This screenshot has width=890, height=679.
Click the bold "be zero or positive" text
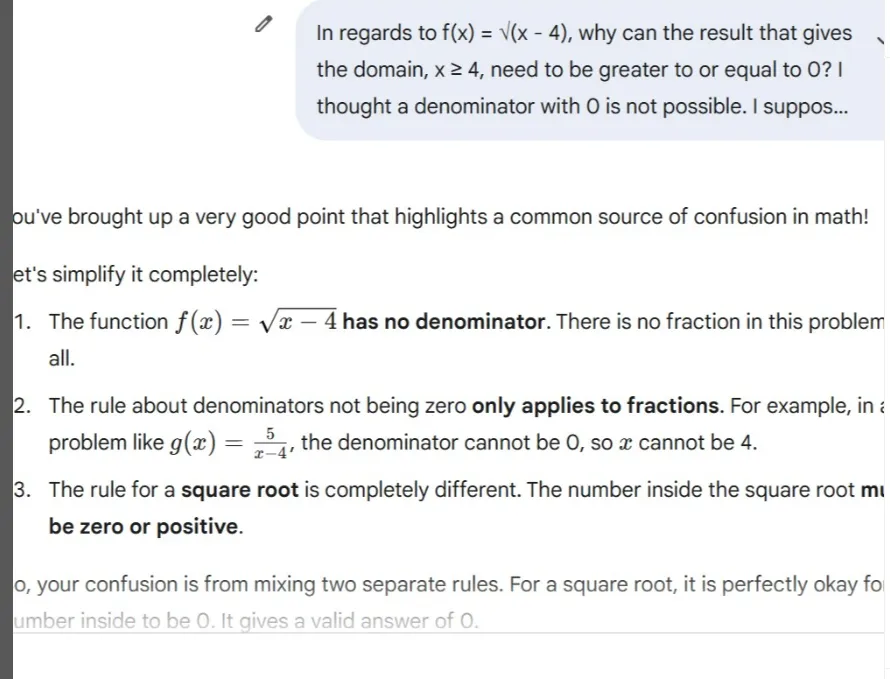145,526
